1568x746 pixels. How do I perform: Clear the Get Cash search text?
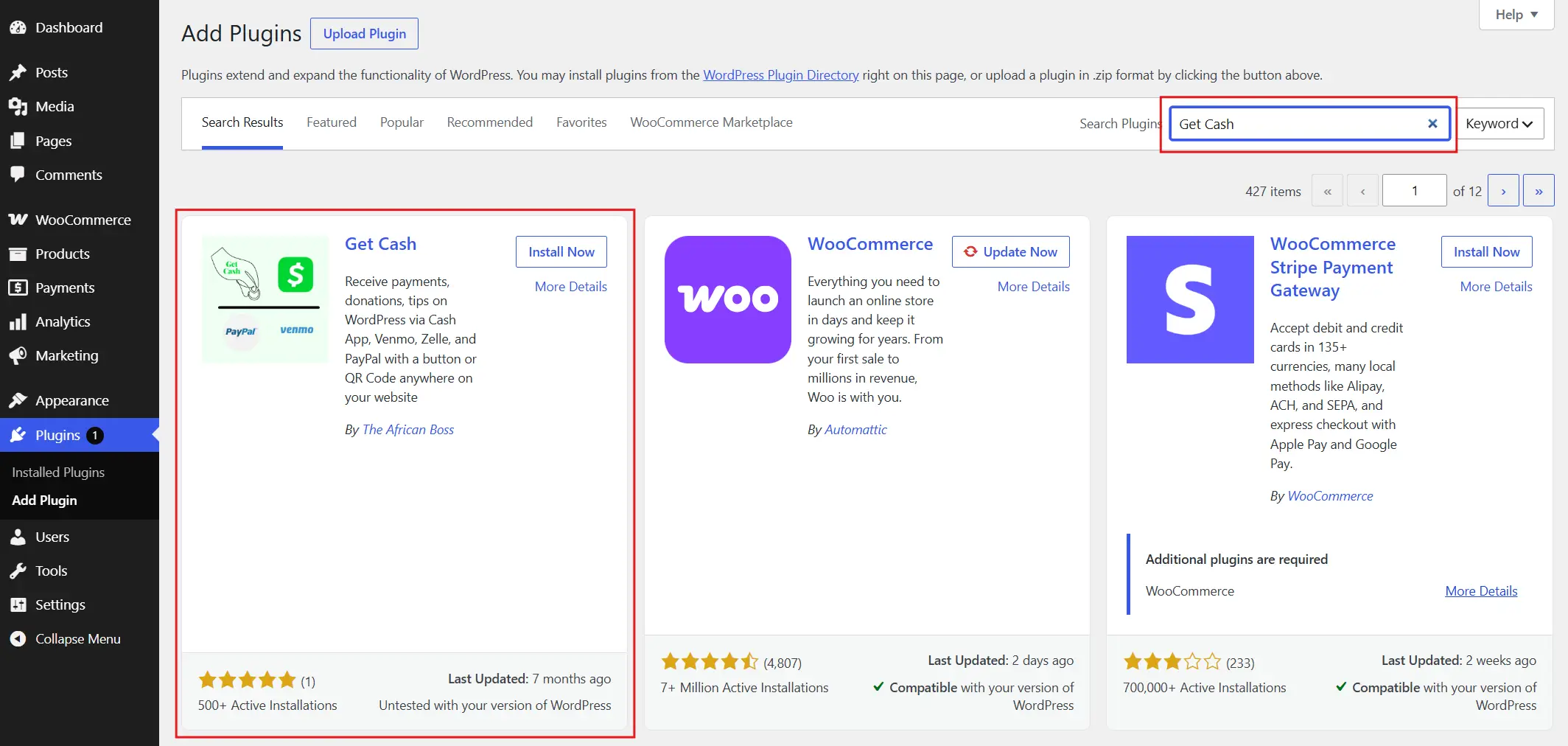point(1432,124)
